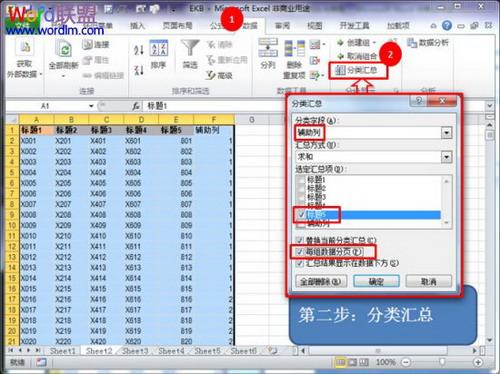The width and height of the screenshot is (500, 374).
Task: Click the 排序 (Sort) dialog icon
Action: (159, 48)
